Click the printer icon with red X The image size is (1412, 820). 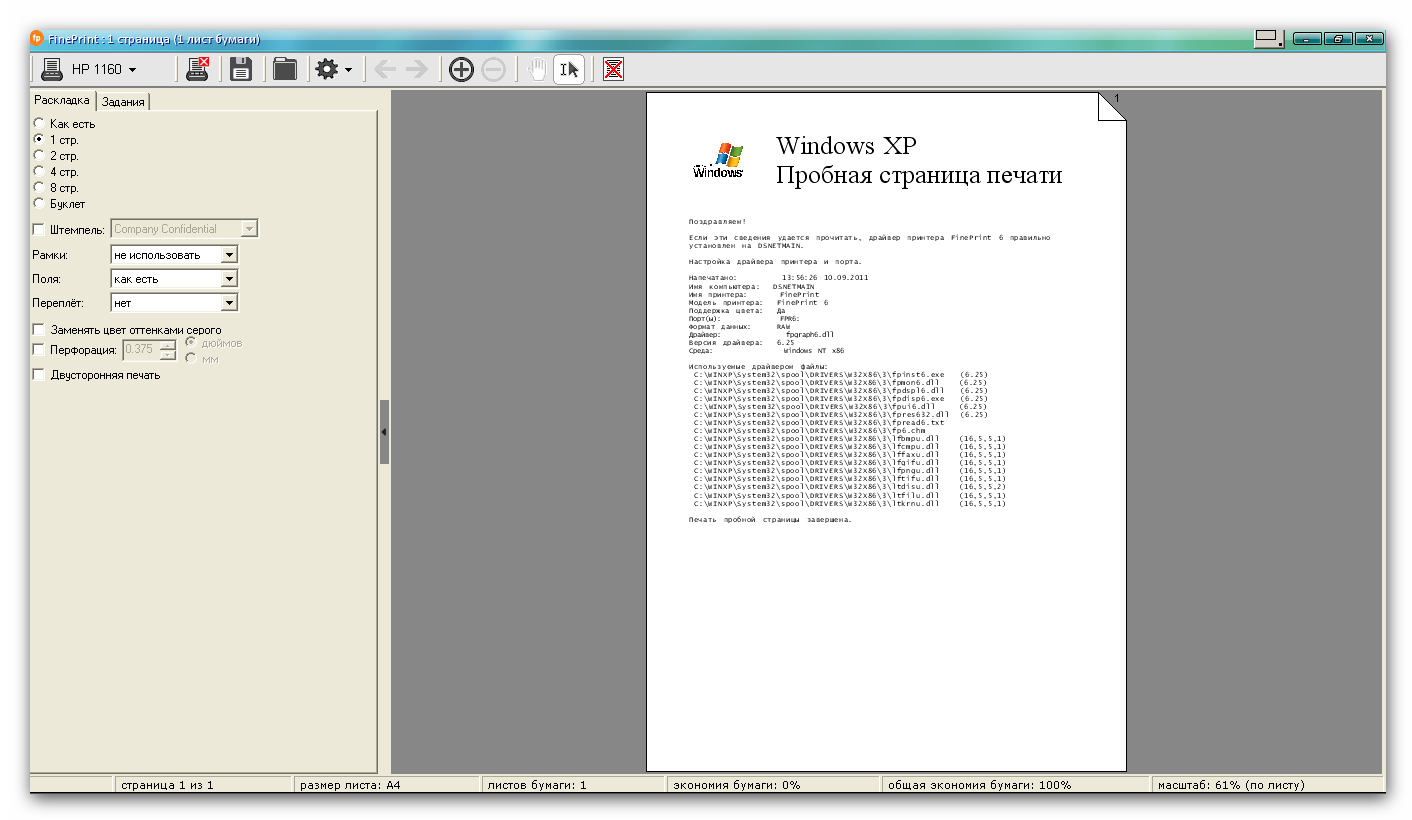[197, 69]
